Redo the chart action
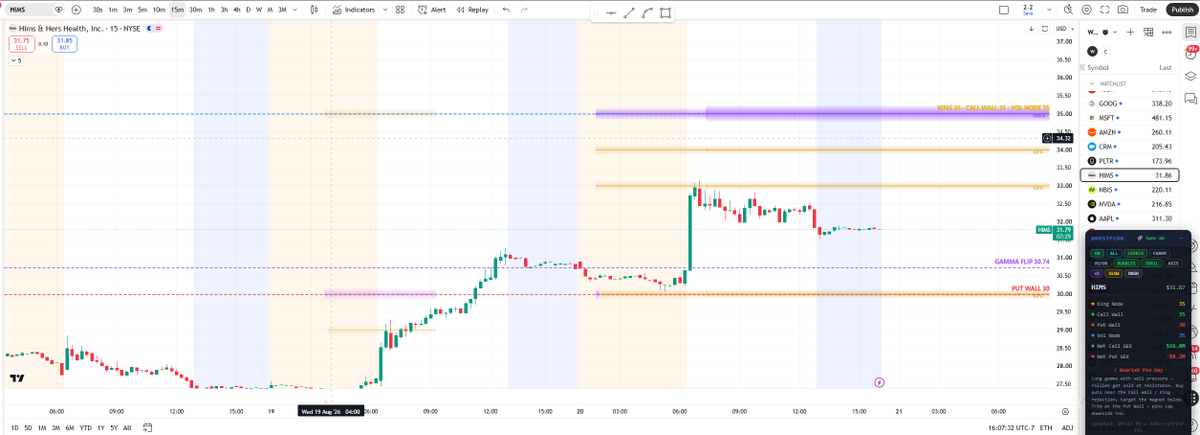 [x=524, y=9]
